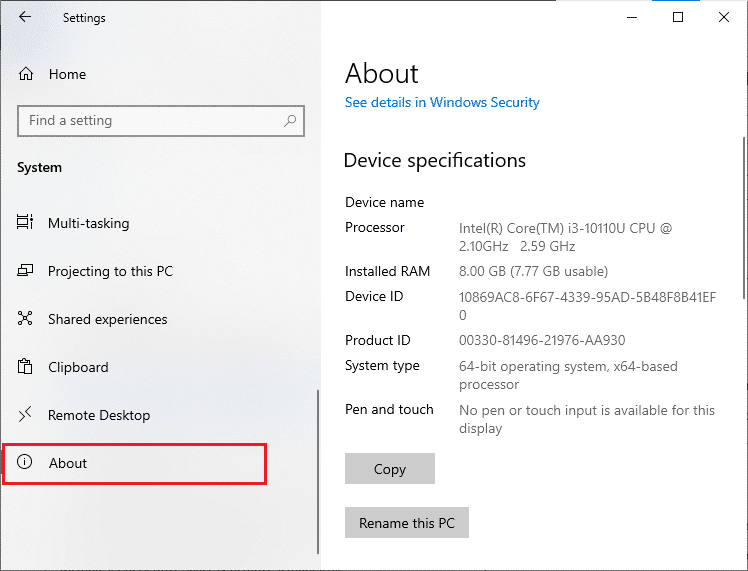The height and width of the screenshot is (571, 748).
Task: Open the Multi-tasking settings page
Action: (x=88, y=223)
